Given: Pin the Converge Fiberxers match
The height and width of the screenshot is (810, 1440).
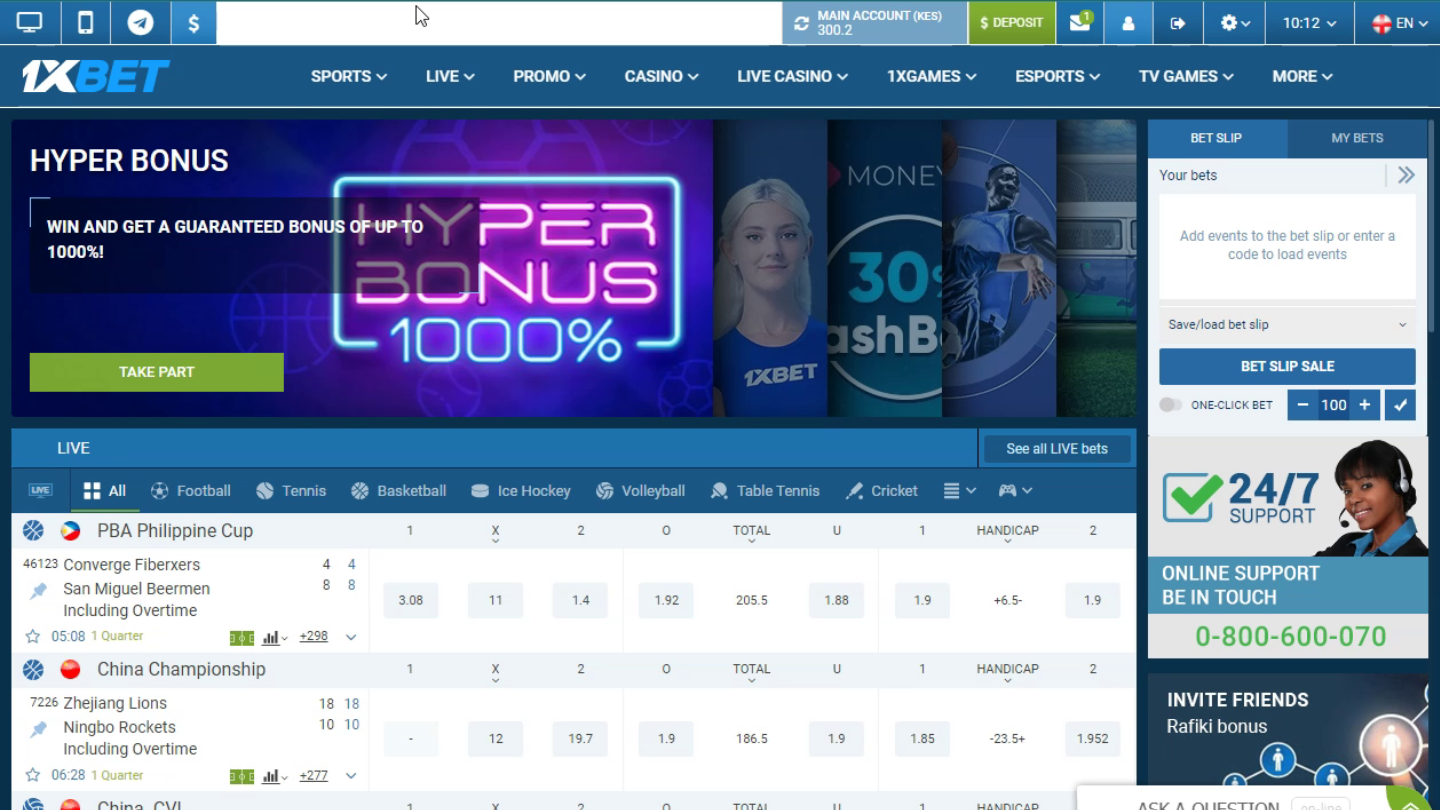Looking at the screenshot, I should tap(38, 591).
